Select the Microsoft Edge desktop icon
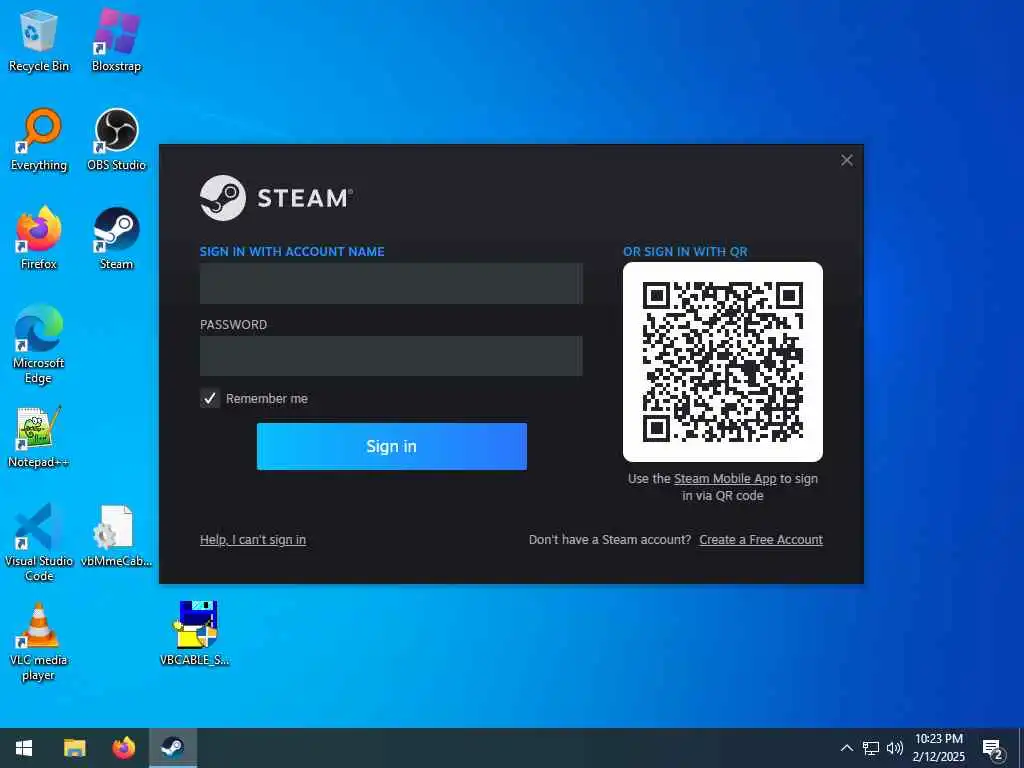 pos(39,344)
